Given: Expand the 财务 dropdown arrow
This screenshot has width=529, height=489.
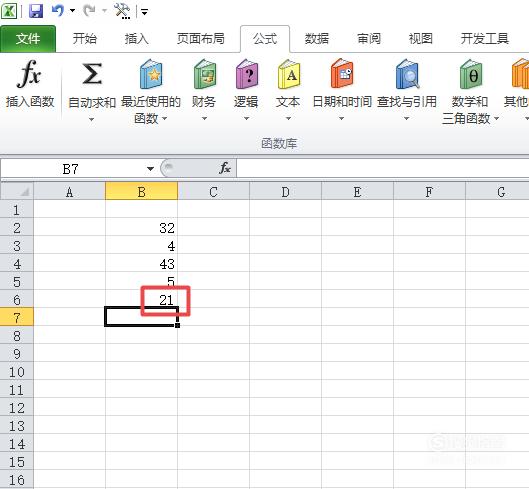Looking at the screenshot, I should (204, 118).
